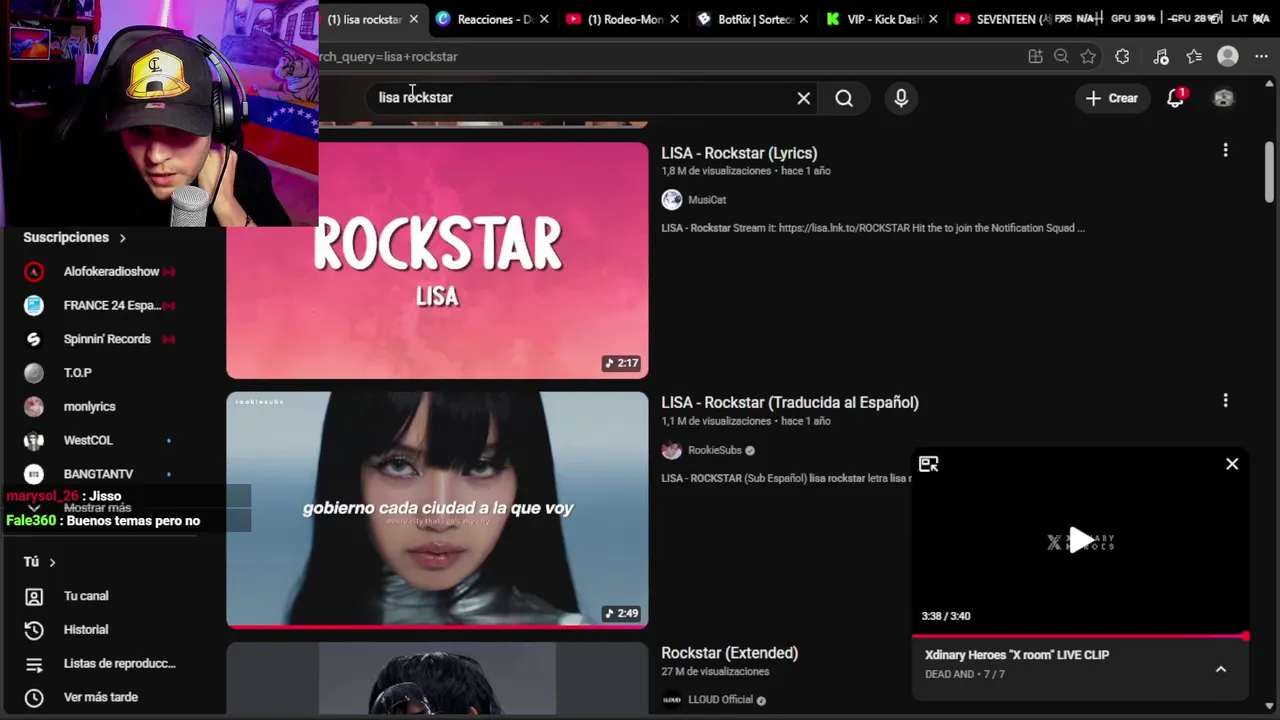Open MusiCat channel name
The image size is (1280, 720).
pyautogui.click(x=707, y=200)
